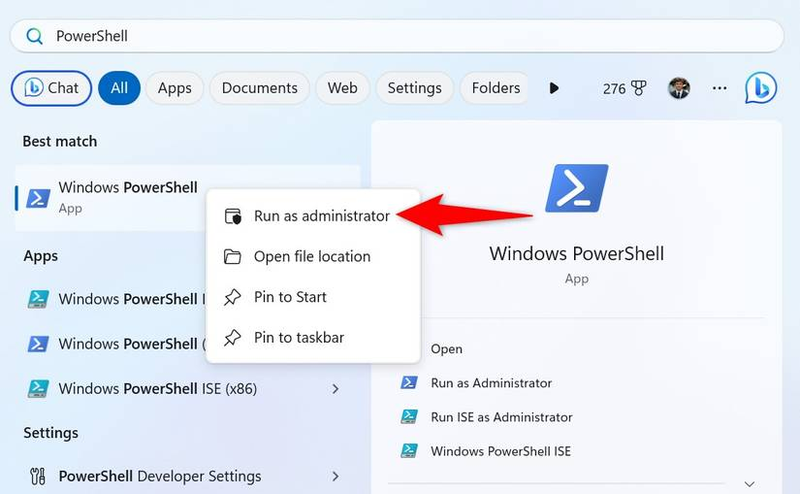Screen dimensions: 800x494
Task: Open the three-dot more options menu
Action: coord(719,88)
